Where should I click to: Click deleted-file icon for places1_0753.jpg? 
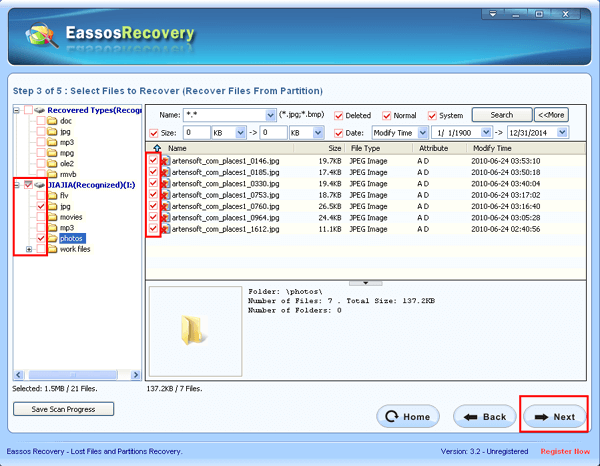point(165,195)
